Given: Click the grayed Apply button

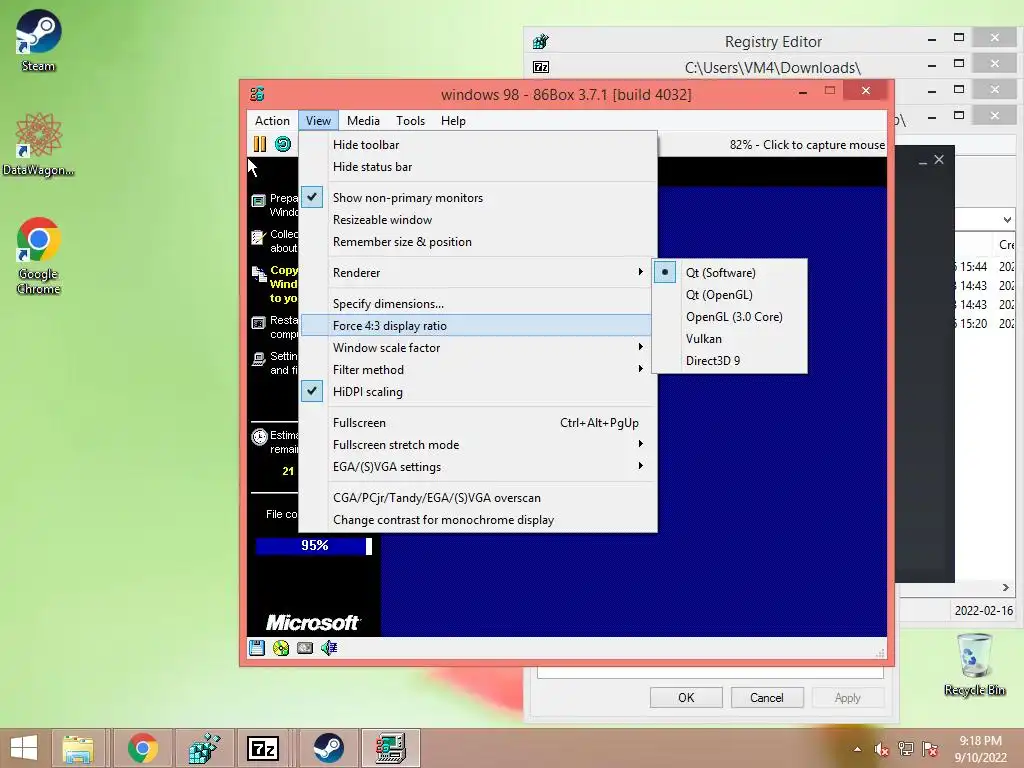Looking at the screenshot, I should [848, 697].
